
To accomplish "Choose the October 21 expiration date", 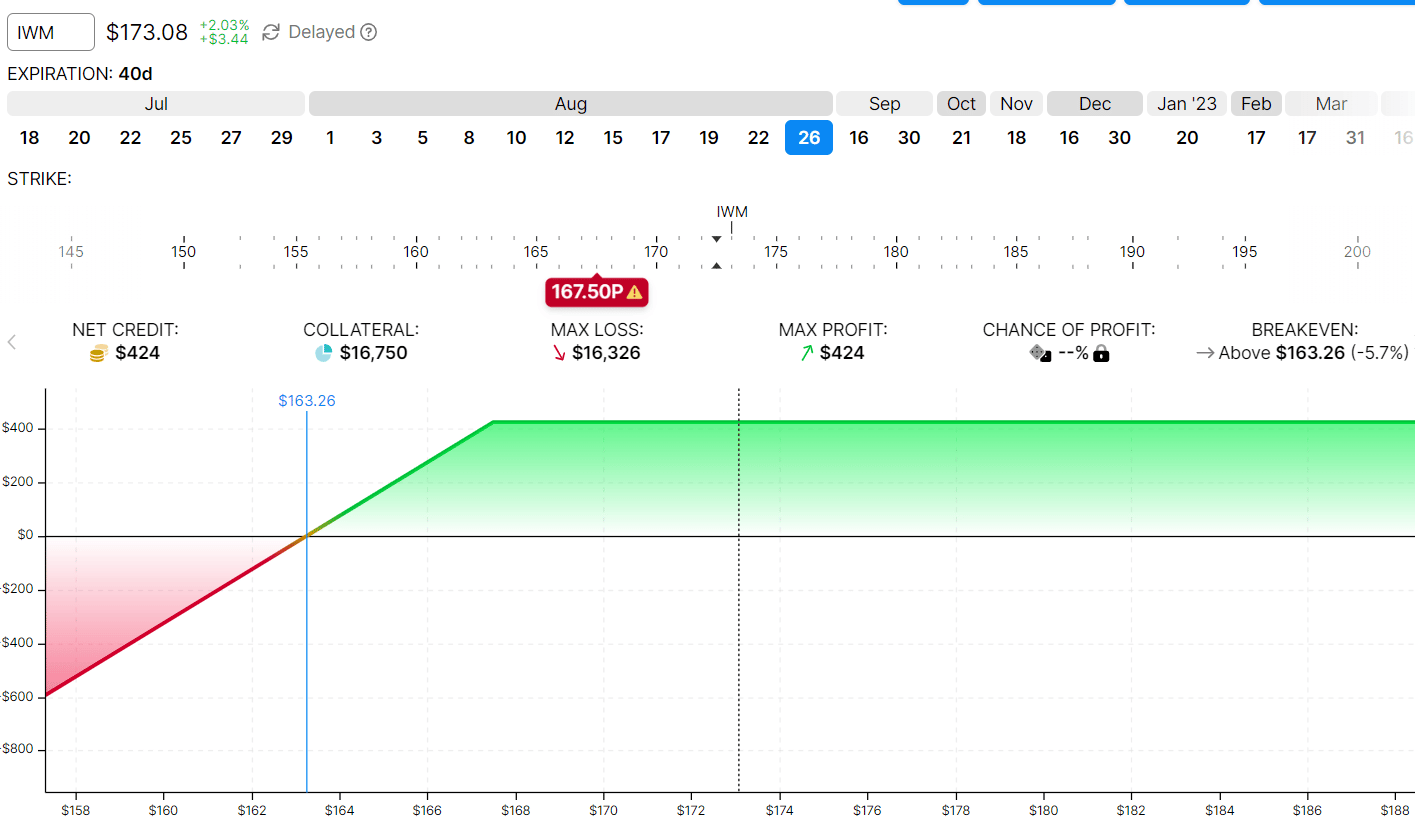I will coord(961,138).
